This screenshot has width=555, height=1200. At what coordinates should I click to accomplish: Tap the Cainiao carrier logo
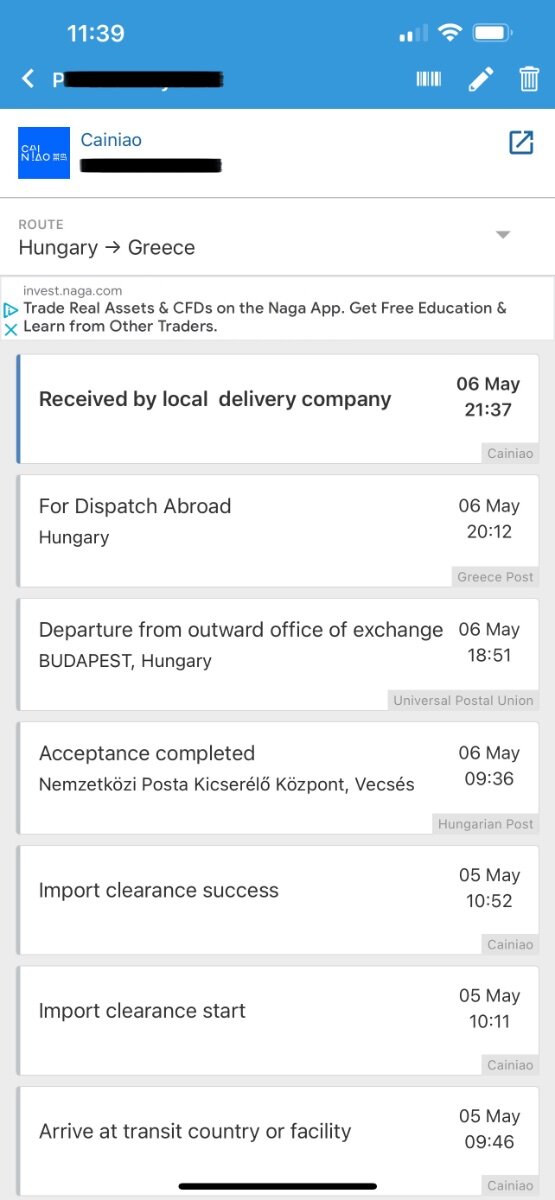44,153
